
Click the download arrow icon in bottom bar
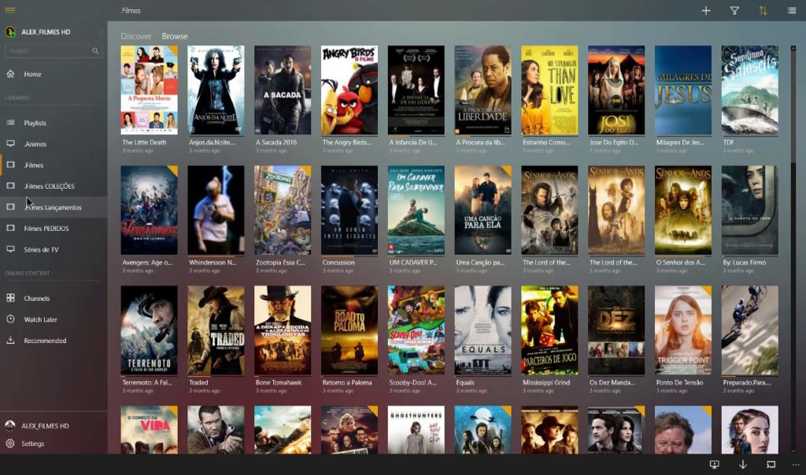point(743,464)
